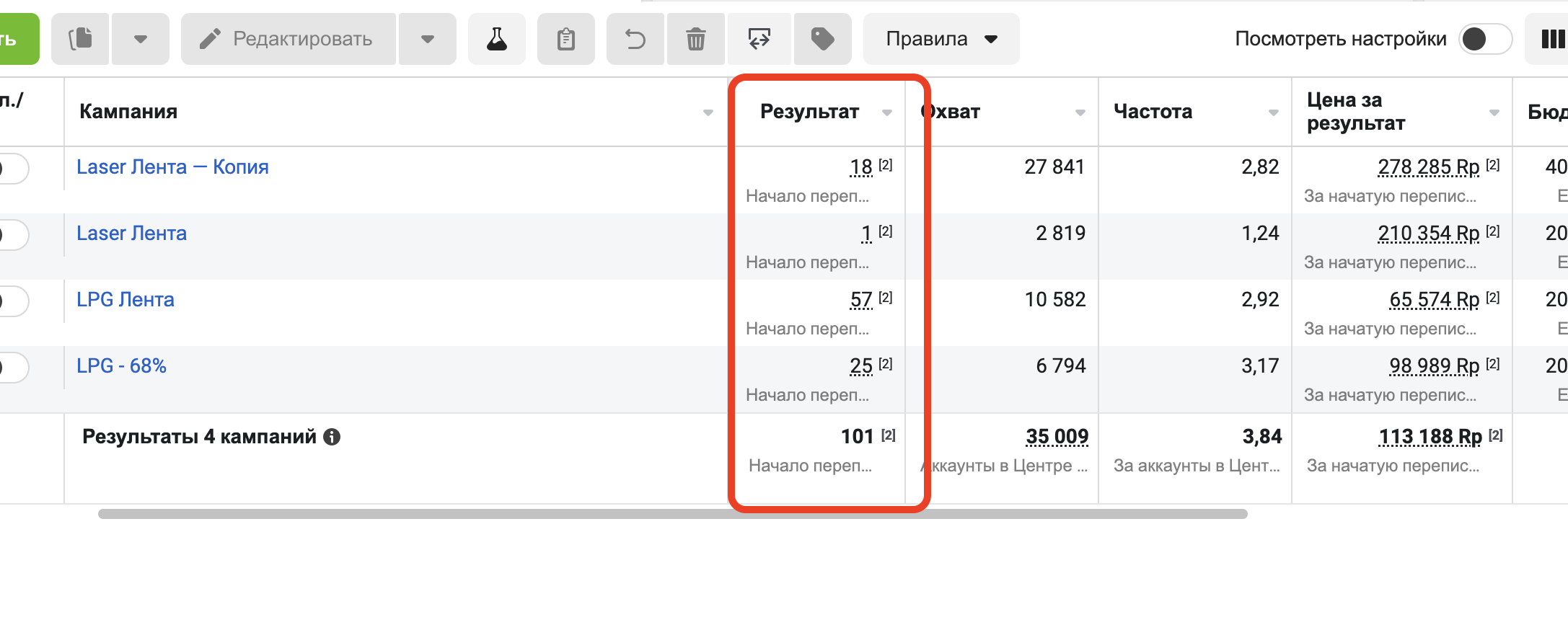Open the Правила dropdown menu
The width and height of the screenshot is (1568, 630).
click(x=941, y=39)
